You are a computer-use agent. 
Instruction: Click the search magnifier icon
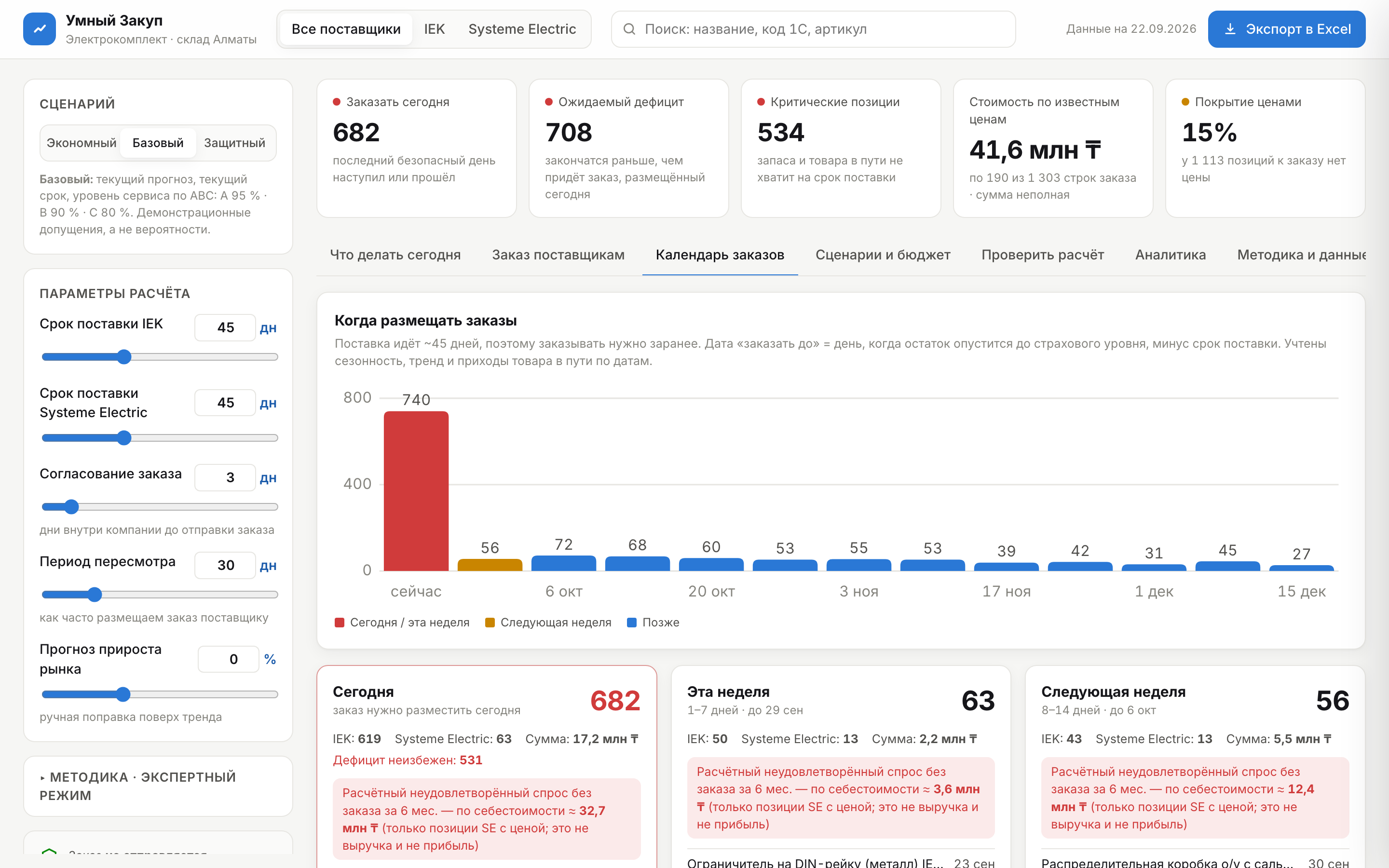(629, 29)
